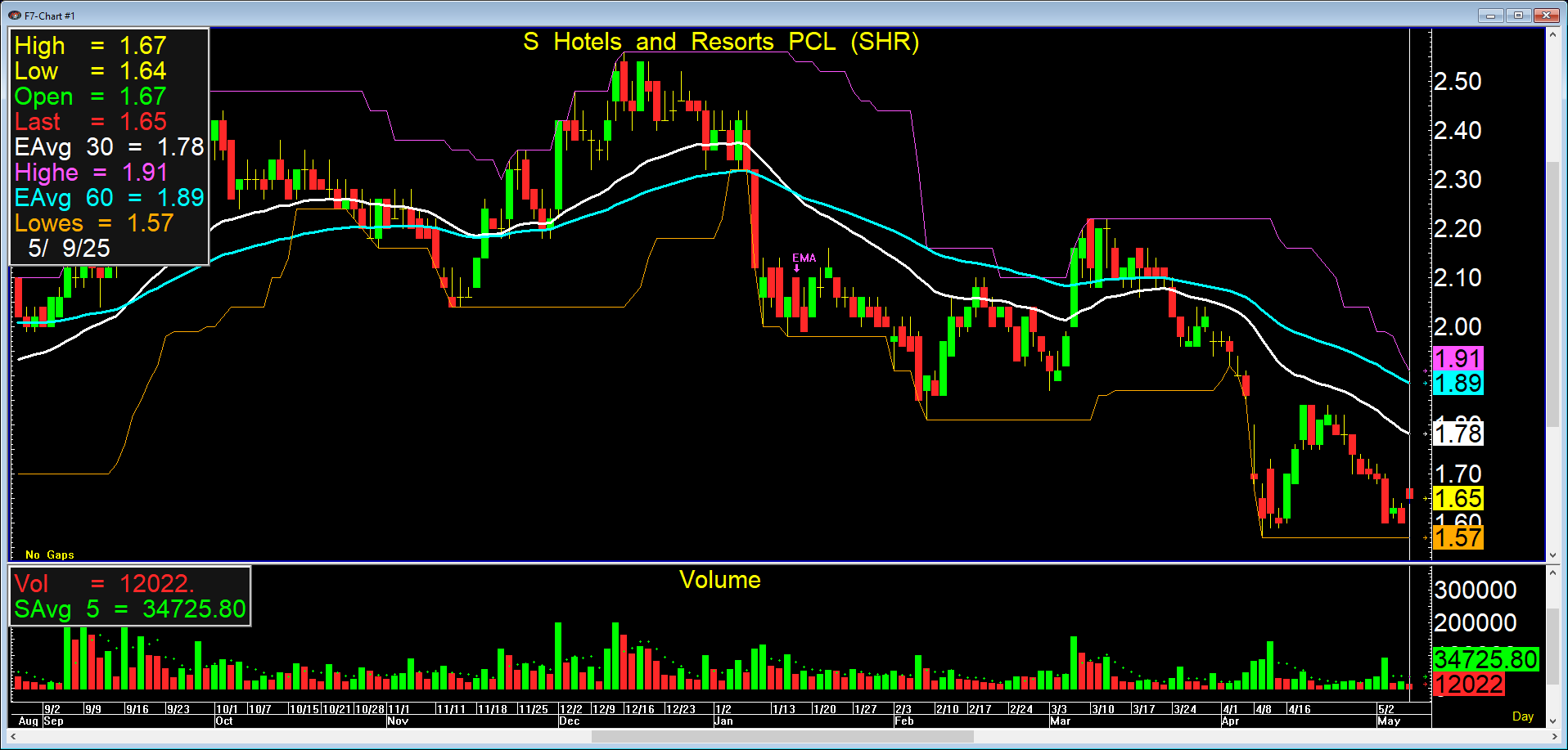Click the 'Apr' month label on time axis
This screenshot has height=750, width=1568.
click(x=1230, y=721)
